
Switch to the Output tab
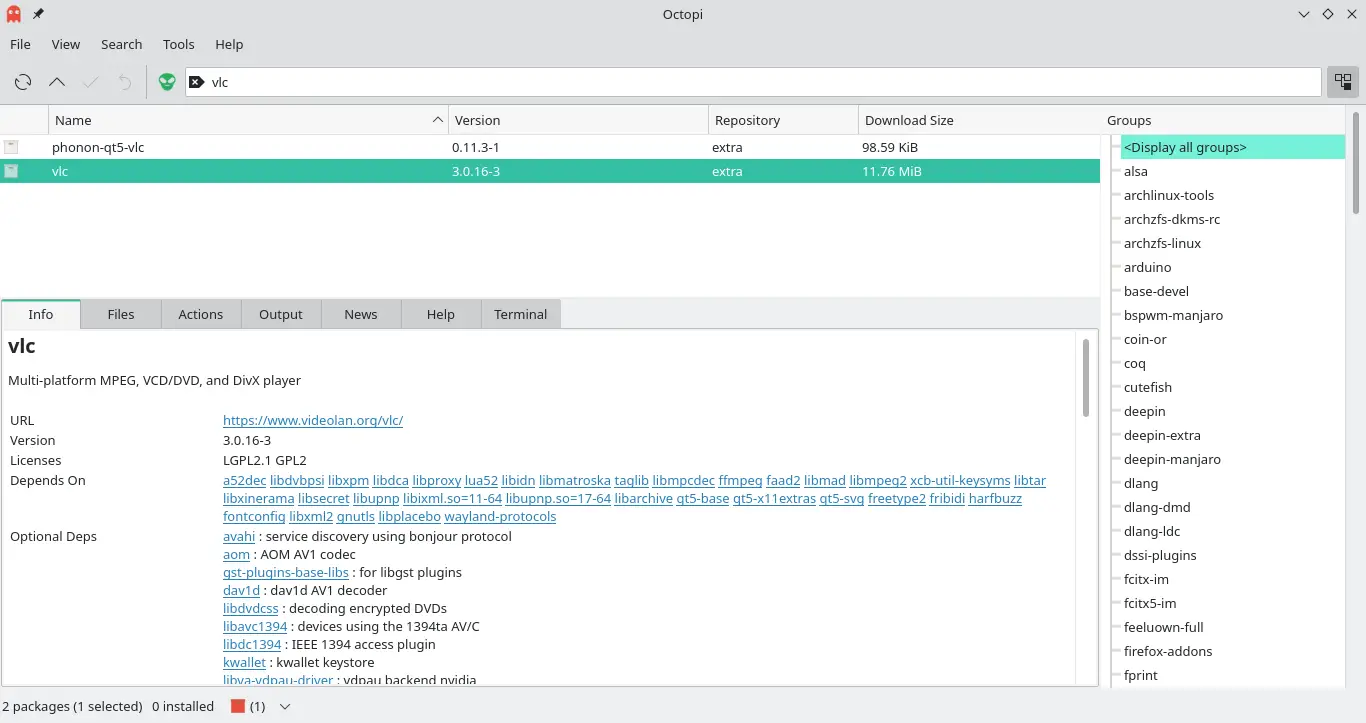point(281,314)
